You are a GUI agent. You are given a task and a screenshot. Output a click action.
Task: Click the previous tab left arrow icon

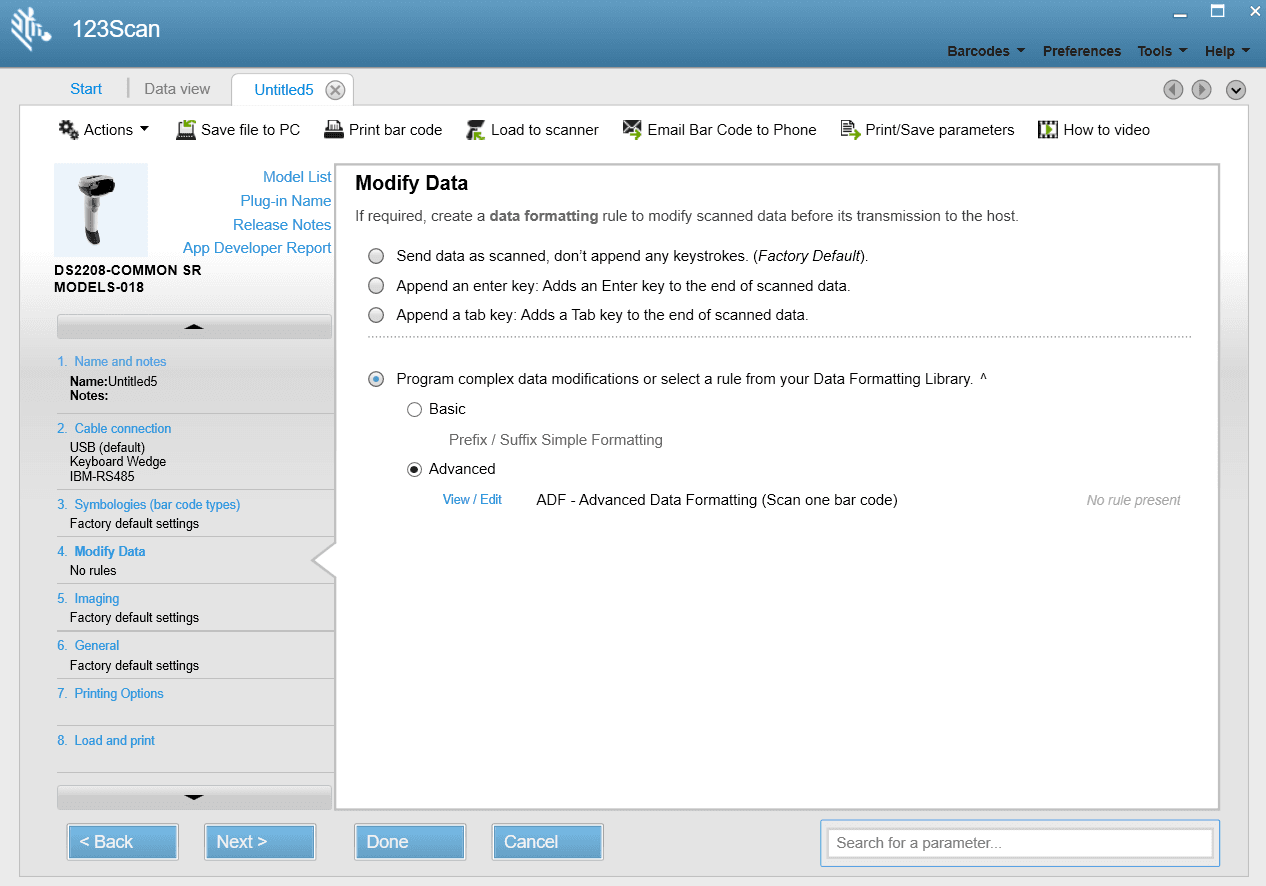point(1173,90)
